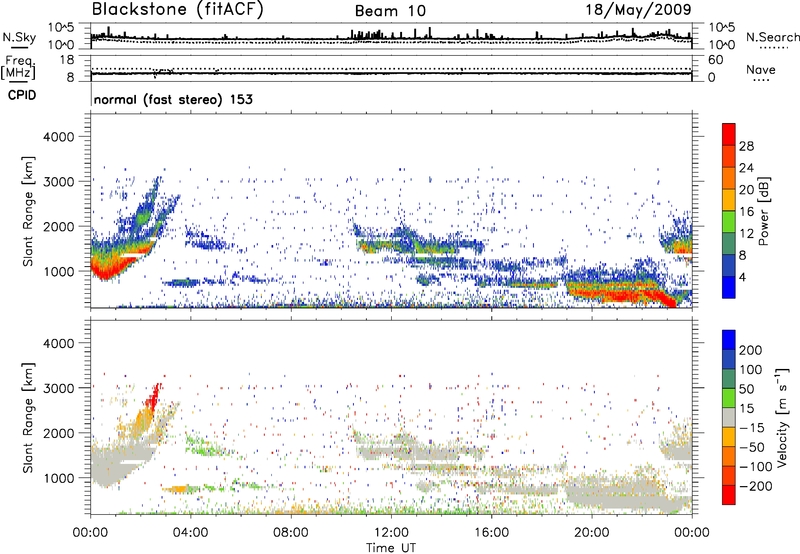This screenshot has width=800, height=554.
Task: Select the -100 label on velocity colorbar
Action: coord(756,467)
